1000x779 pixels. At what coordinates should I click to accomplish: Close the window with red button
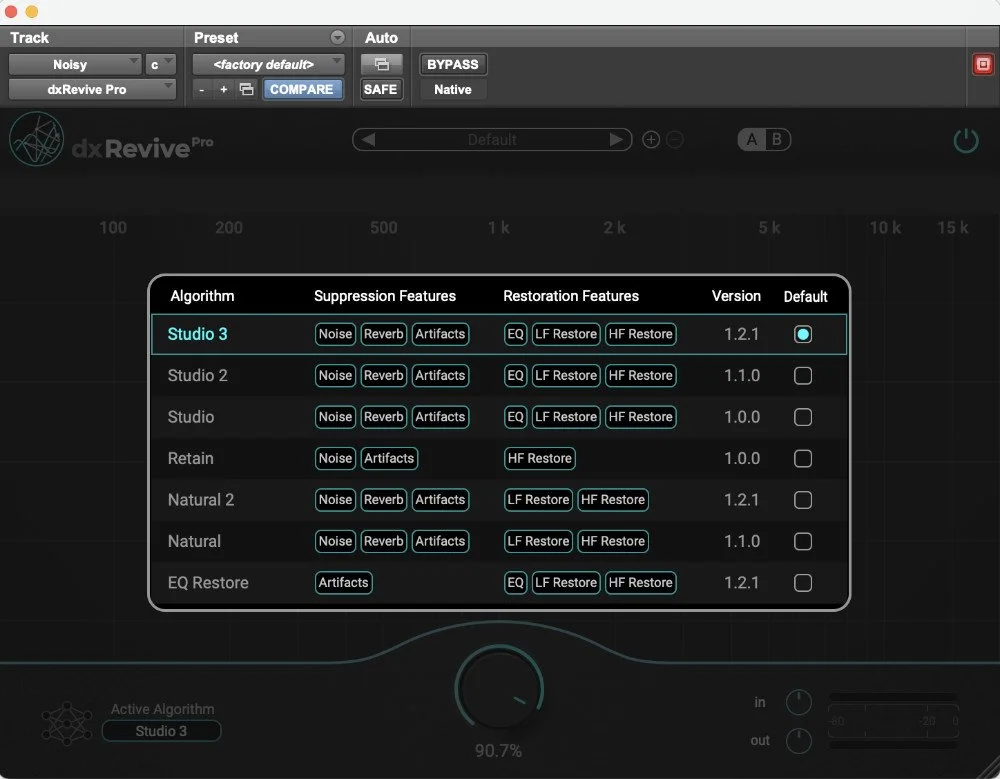[11, 11]
